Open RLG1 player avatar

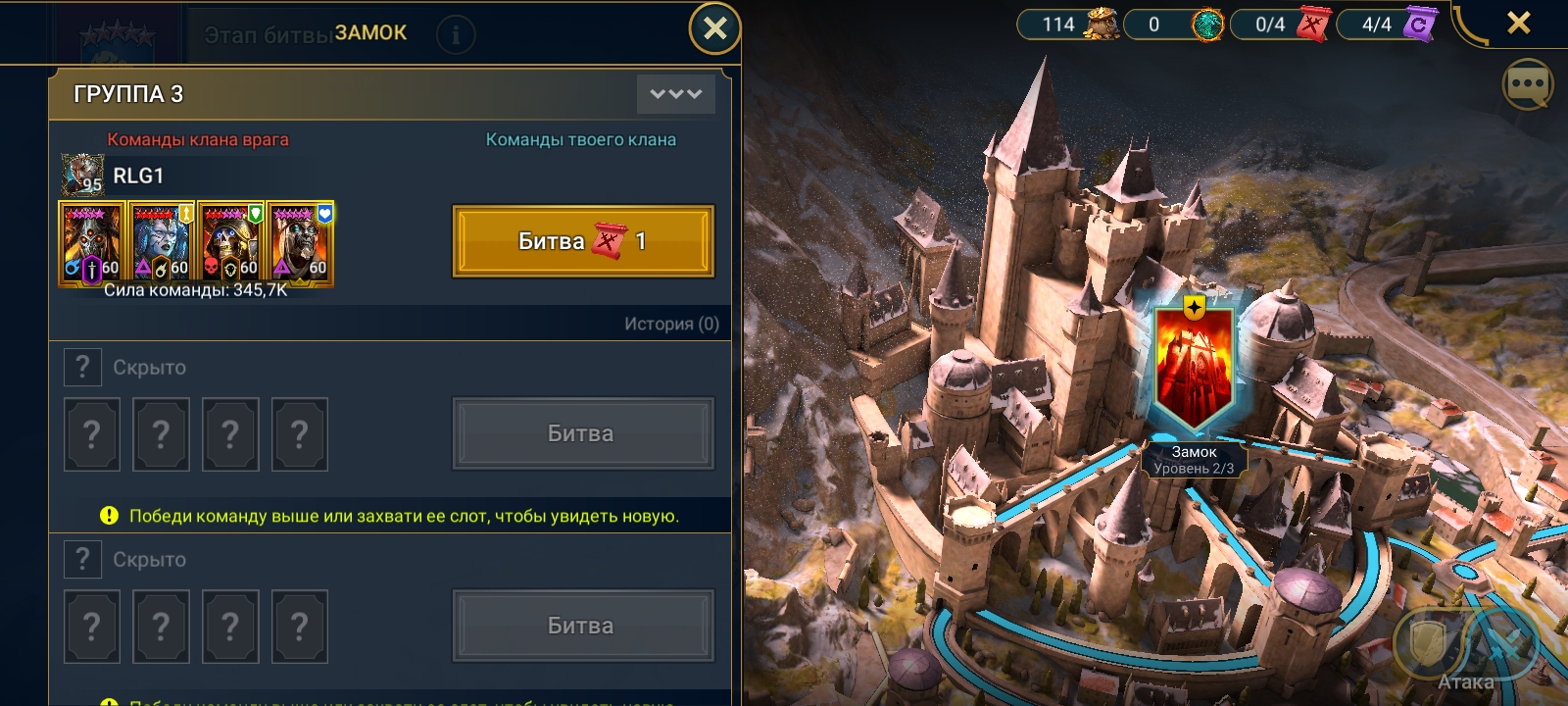82,175
